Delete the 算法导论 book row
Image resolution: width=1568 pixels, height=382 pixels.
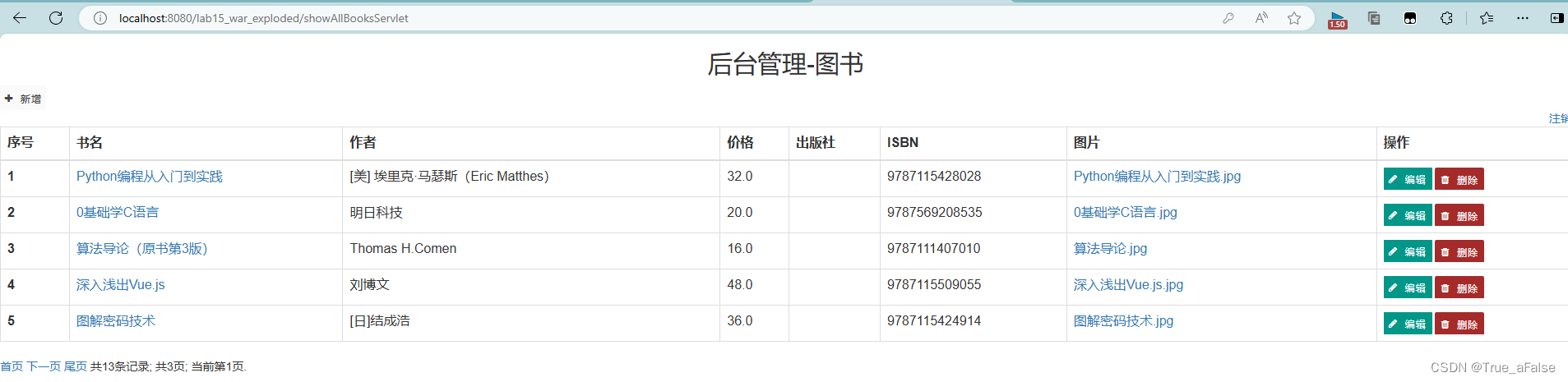point(1459,251)
